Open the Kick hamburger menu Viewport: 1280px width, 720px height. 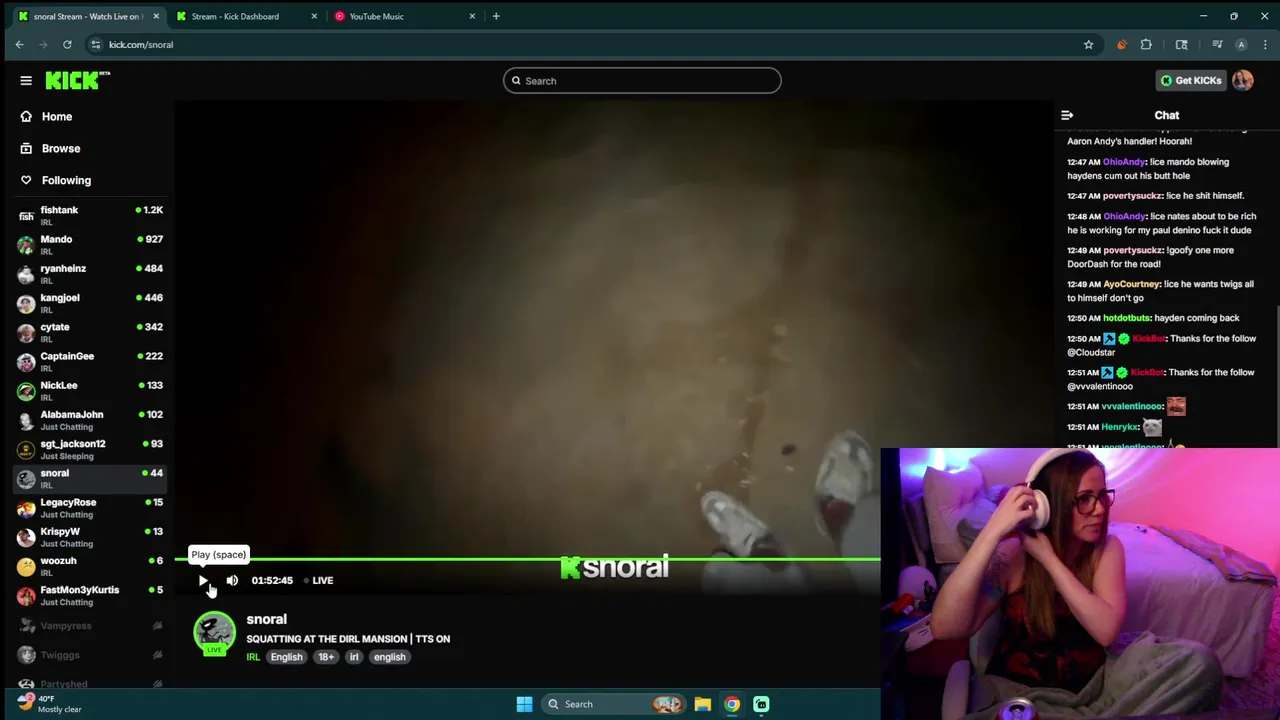pyautogui.click(x=26, y=81)
